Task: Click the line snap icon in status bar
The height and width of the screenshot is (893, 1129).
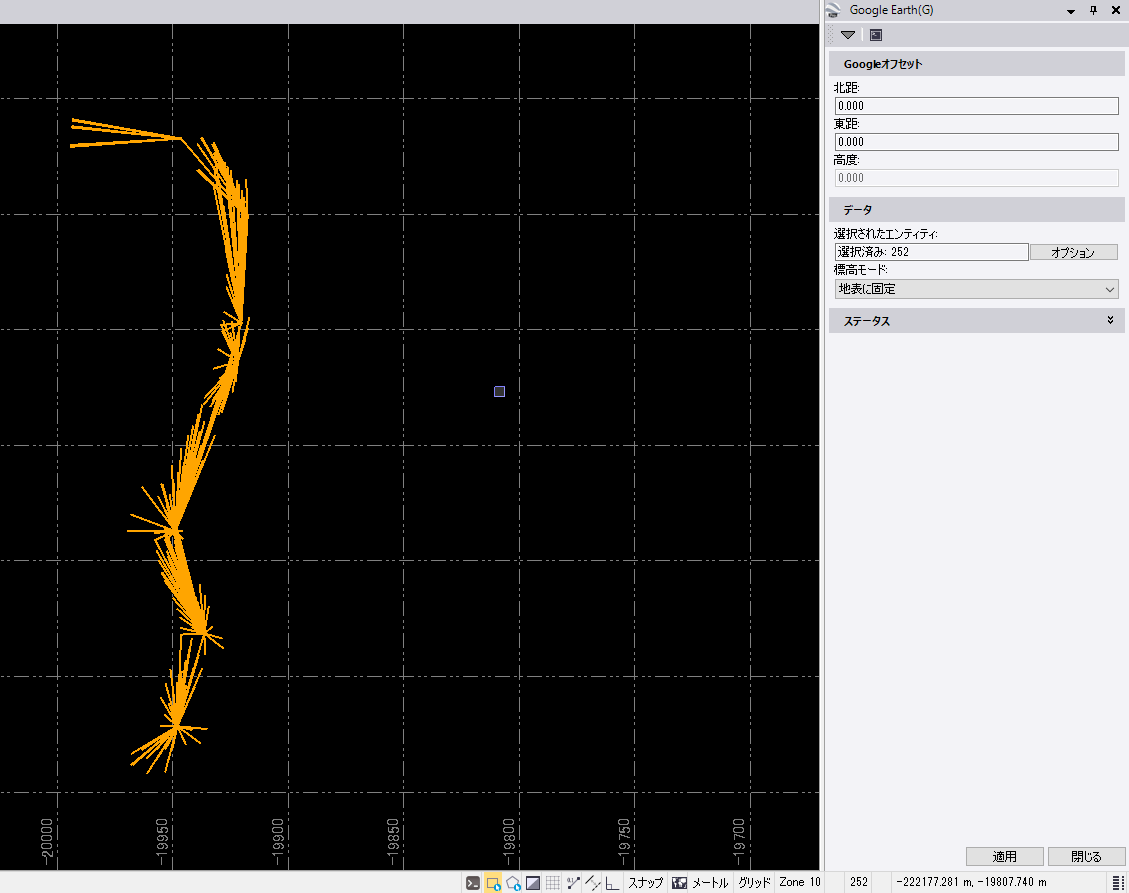Action: click(x=592, y=883)
